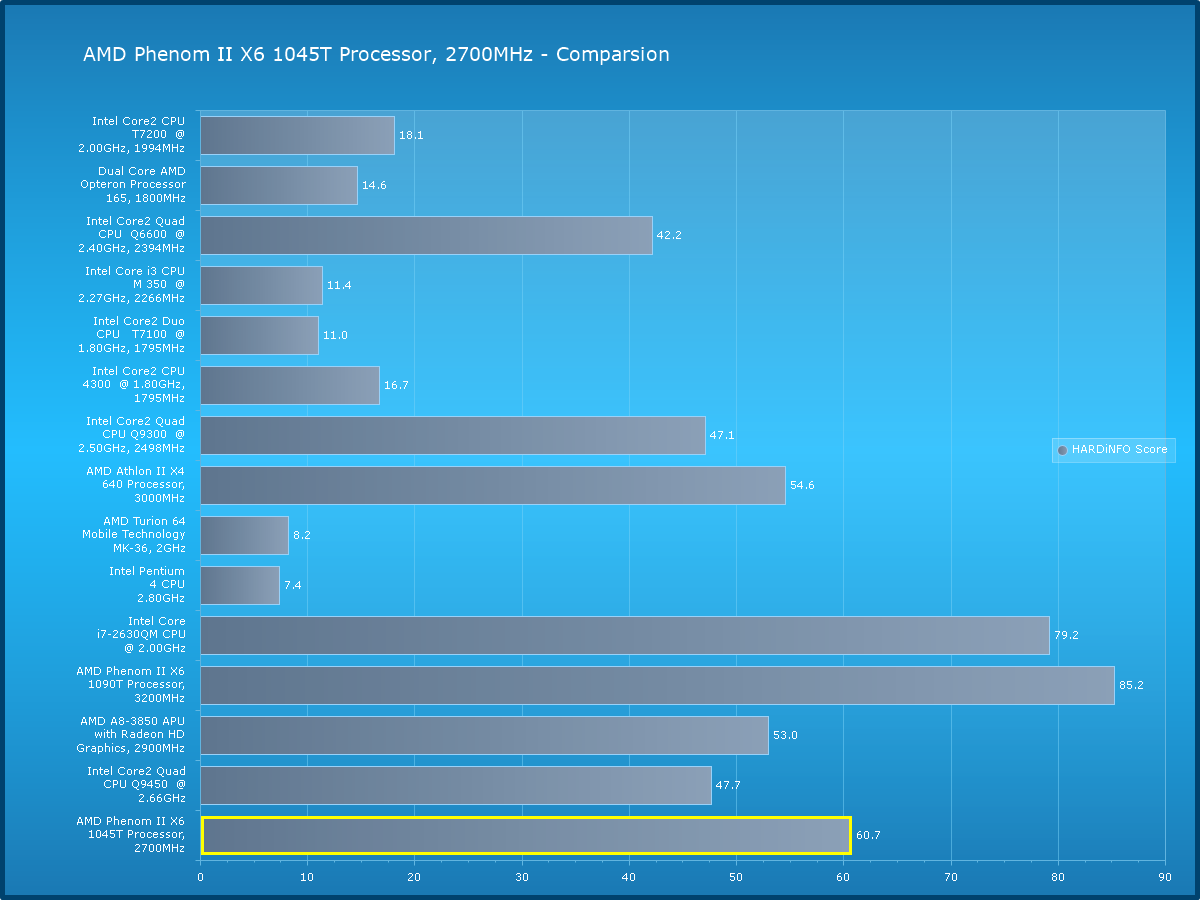This screenshot has height=900, width=1200.
Task: Select the Intel Pentium 4 2.80GHz bar
Action: pos(240,585)
